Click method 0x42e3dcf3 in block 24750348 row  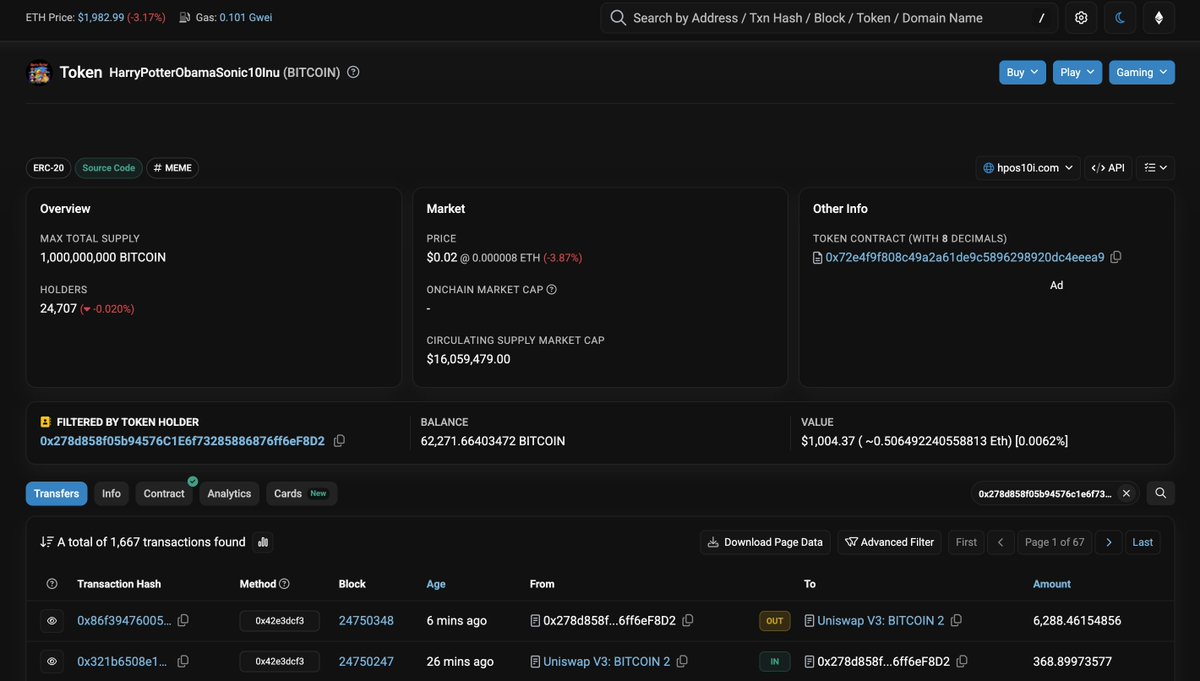279,621
